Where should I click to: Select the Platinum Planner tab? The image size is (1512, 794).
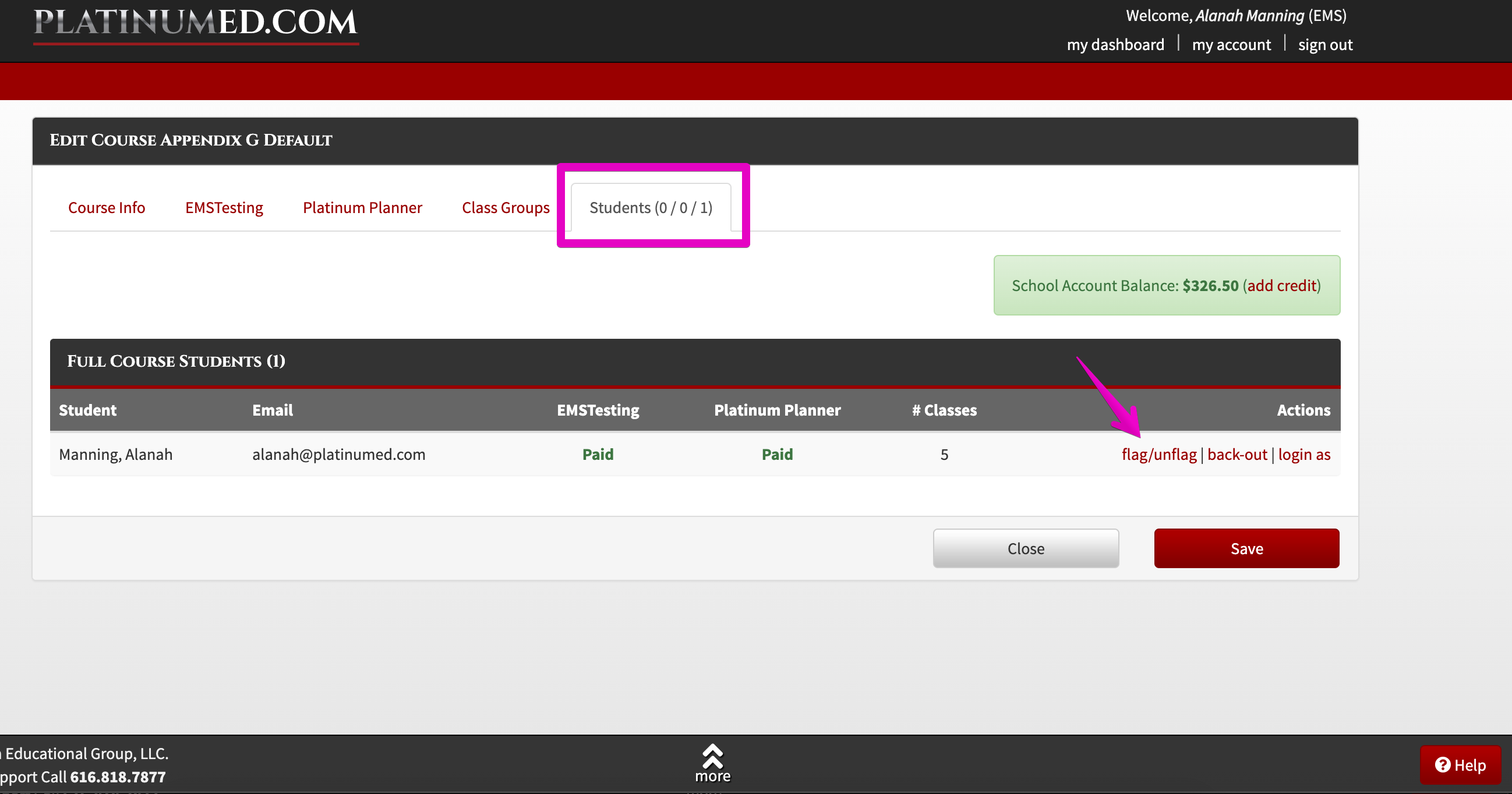point(362,207)
